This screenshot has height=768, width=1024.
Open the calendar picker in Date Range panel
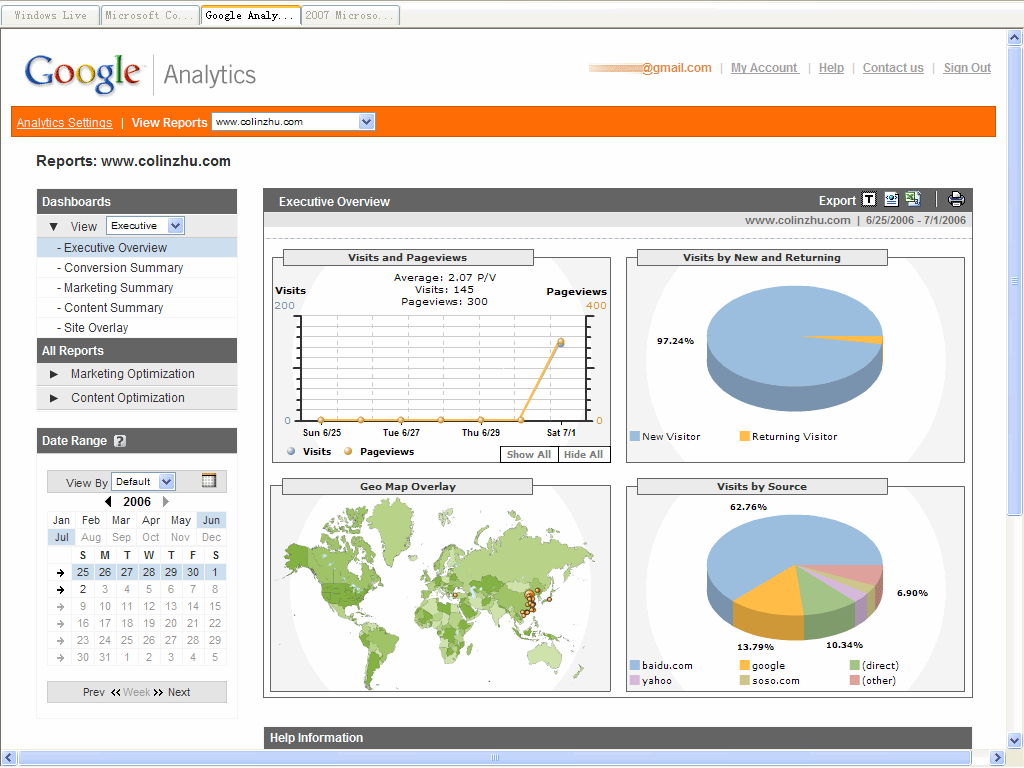(209, 481)
